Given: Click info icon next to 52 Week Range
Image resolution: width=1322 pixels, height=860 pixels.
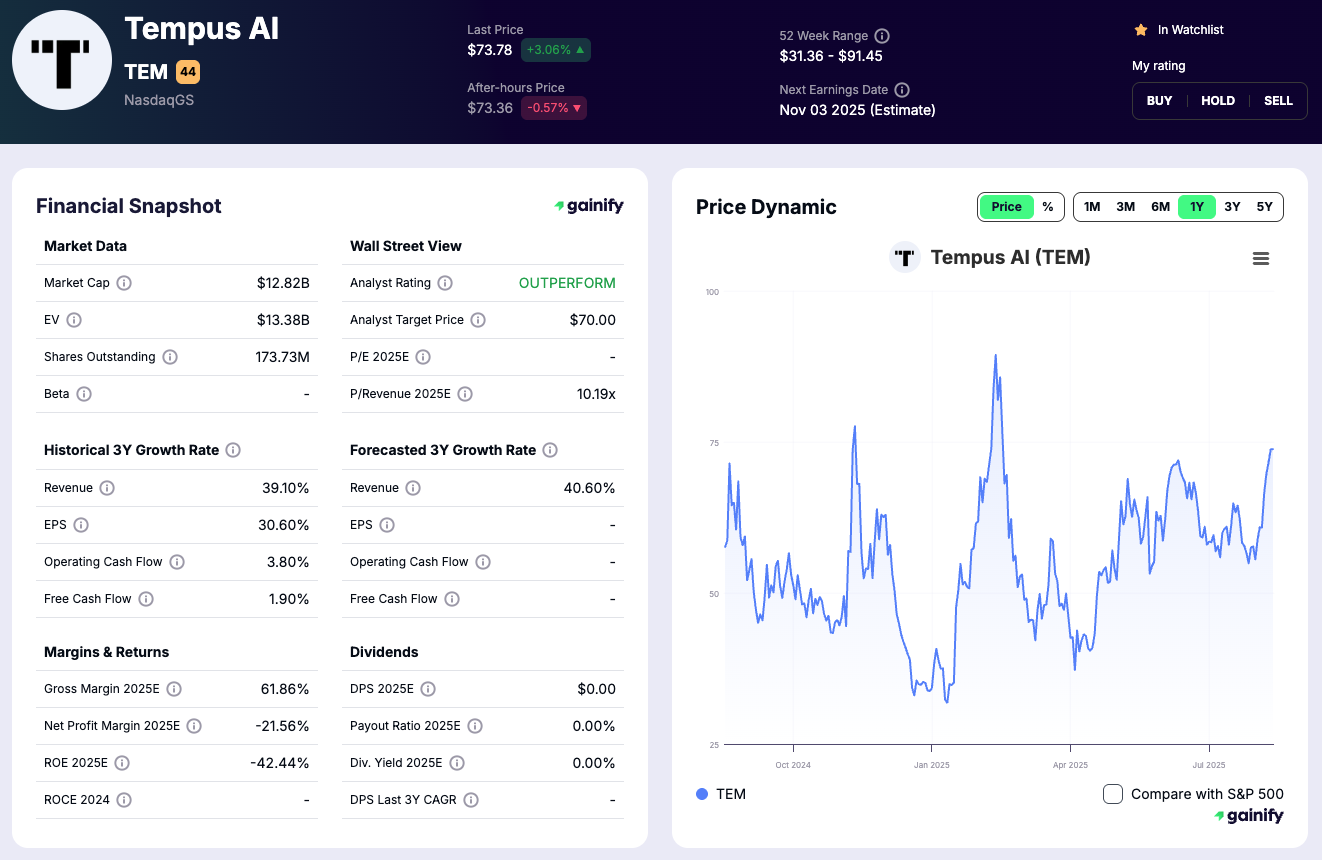Looking at the screenshot, I should coord(882,36).
